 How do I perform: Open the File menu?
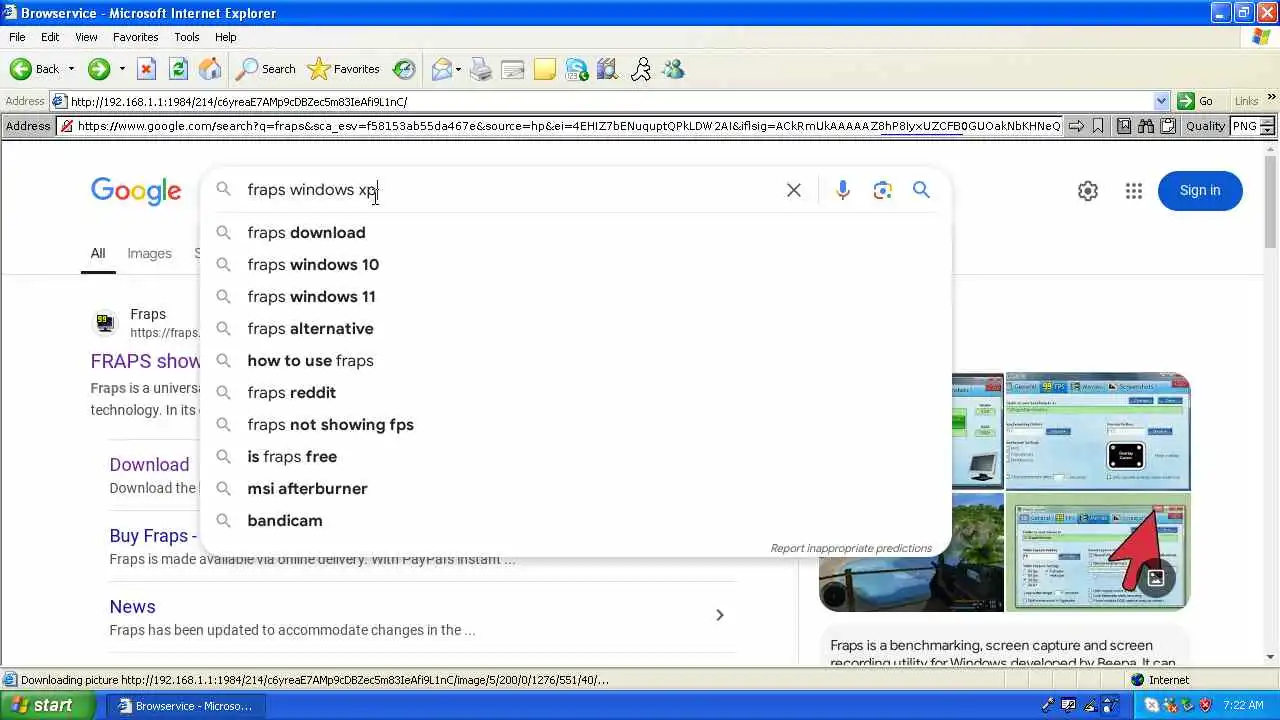17,37
